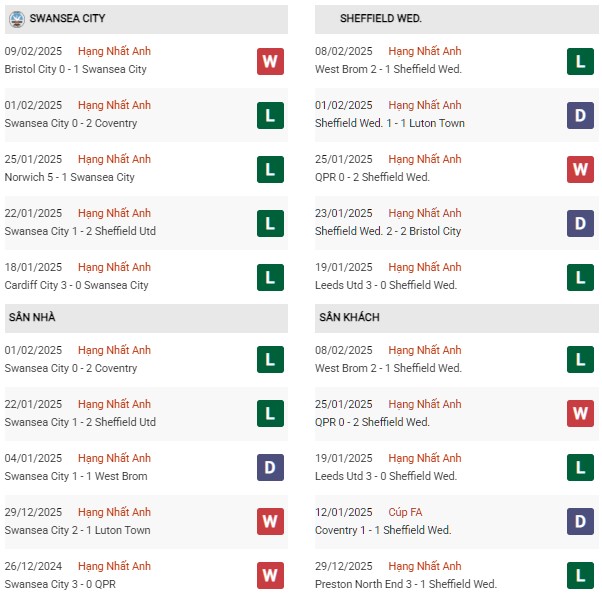Click D badge for Sheffield Wed. vs Luton Town

[580, 116]
